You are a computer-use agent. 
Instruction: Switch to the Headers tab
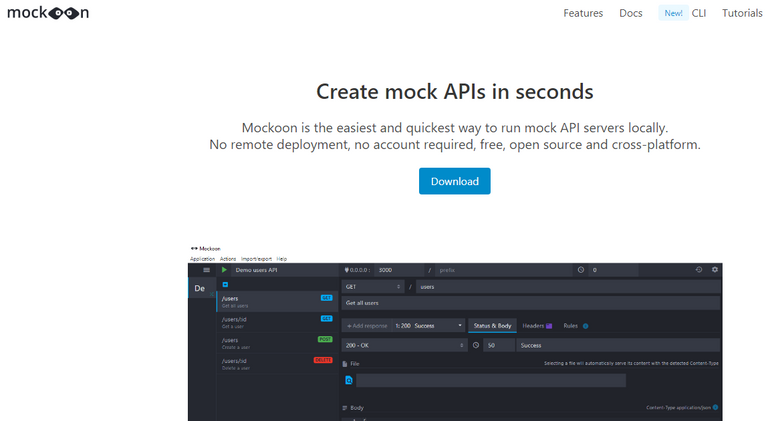(x=533, y=326)
